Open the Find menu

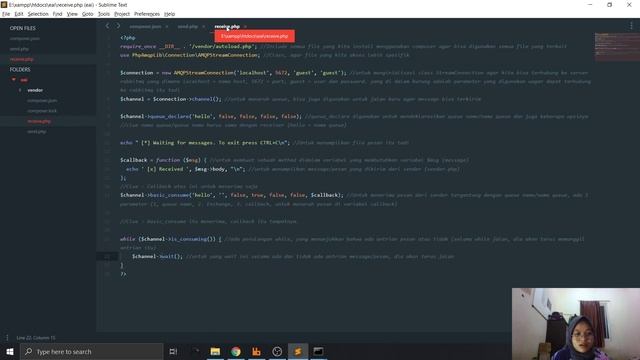pos(58,14)
